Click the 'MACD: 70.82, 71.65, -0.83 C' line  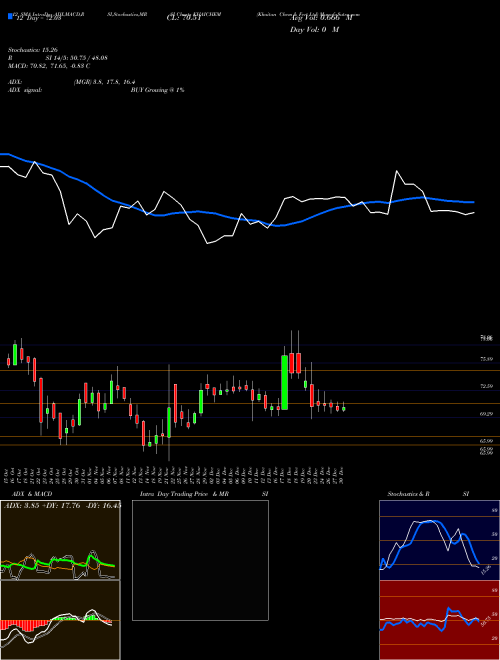pyautogui.click(x=49, y=66)
